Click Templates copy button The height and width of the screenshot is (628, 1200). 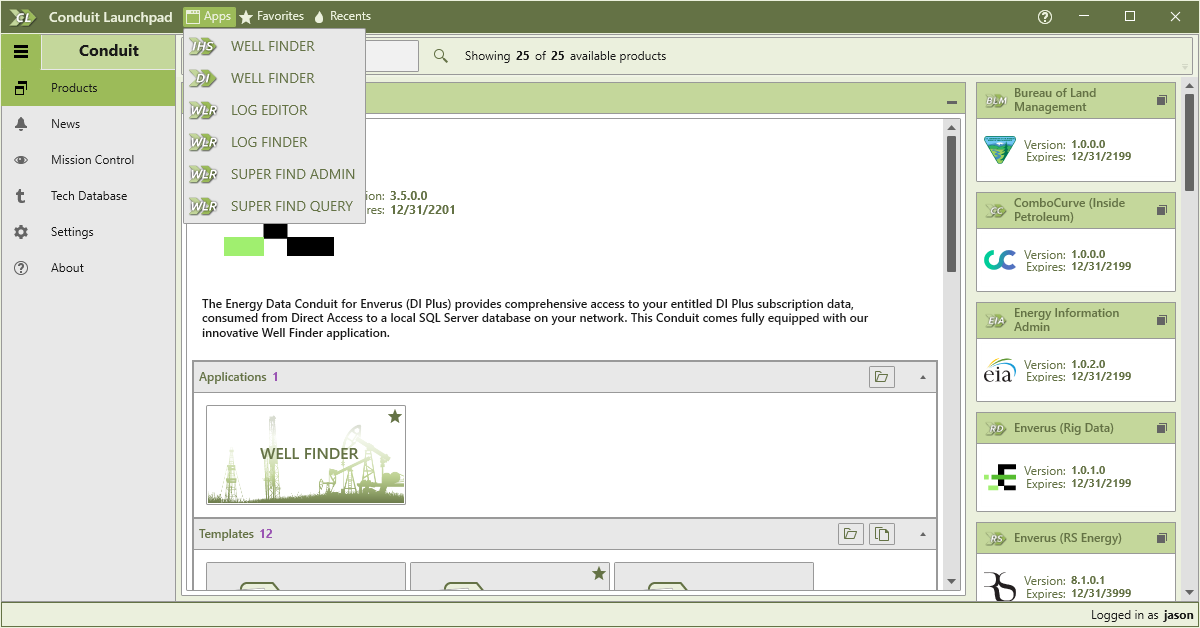(x=881, y=534)
